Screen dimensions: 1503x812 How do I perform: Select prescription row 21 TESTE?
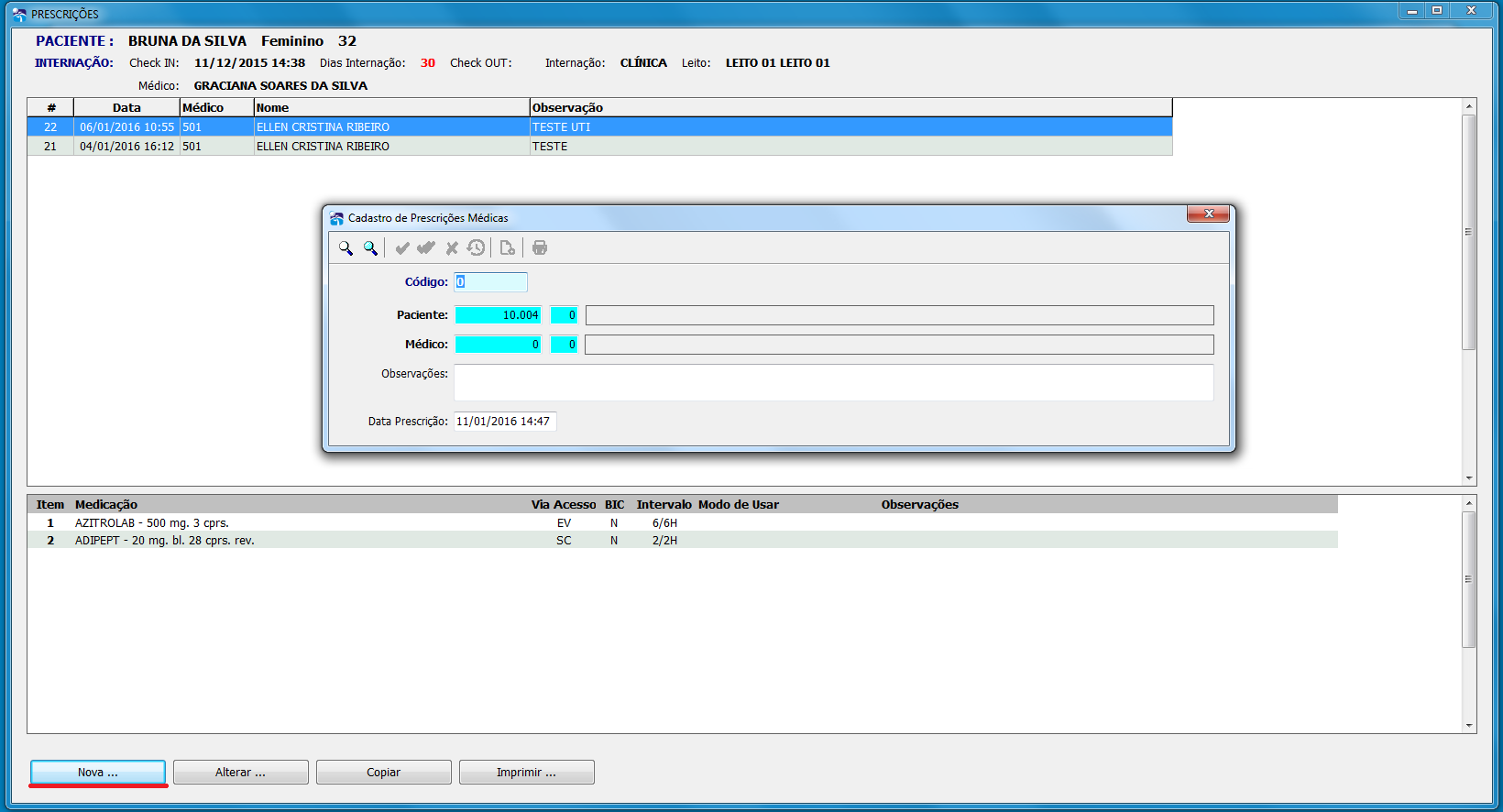click(x=599, y=147)
